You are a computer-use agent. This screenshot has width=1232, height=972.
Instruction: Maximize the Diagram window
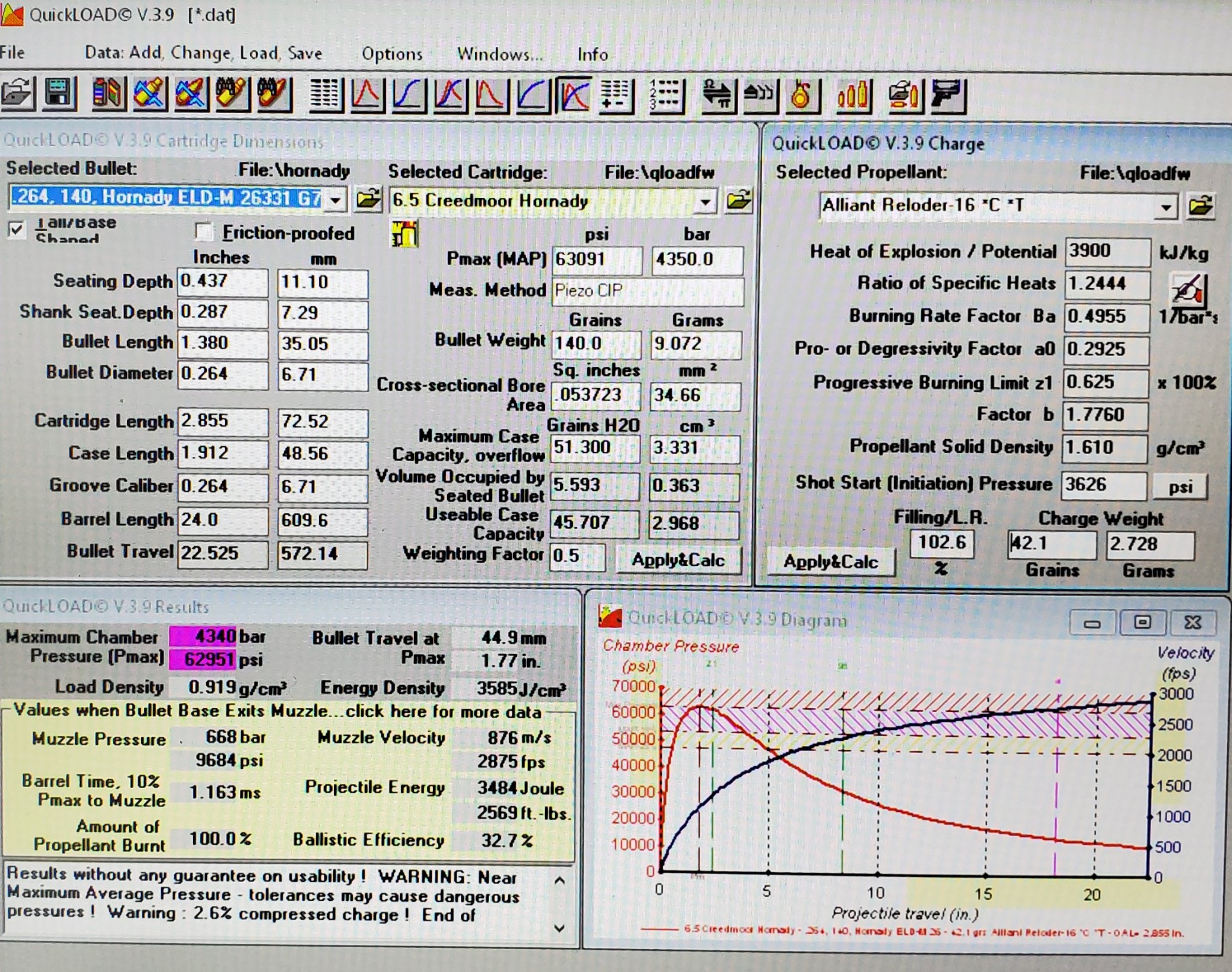tap(1142, 623)
